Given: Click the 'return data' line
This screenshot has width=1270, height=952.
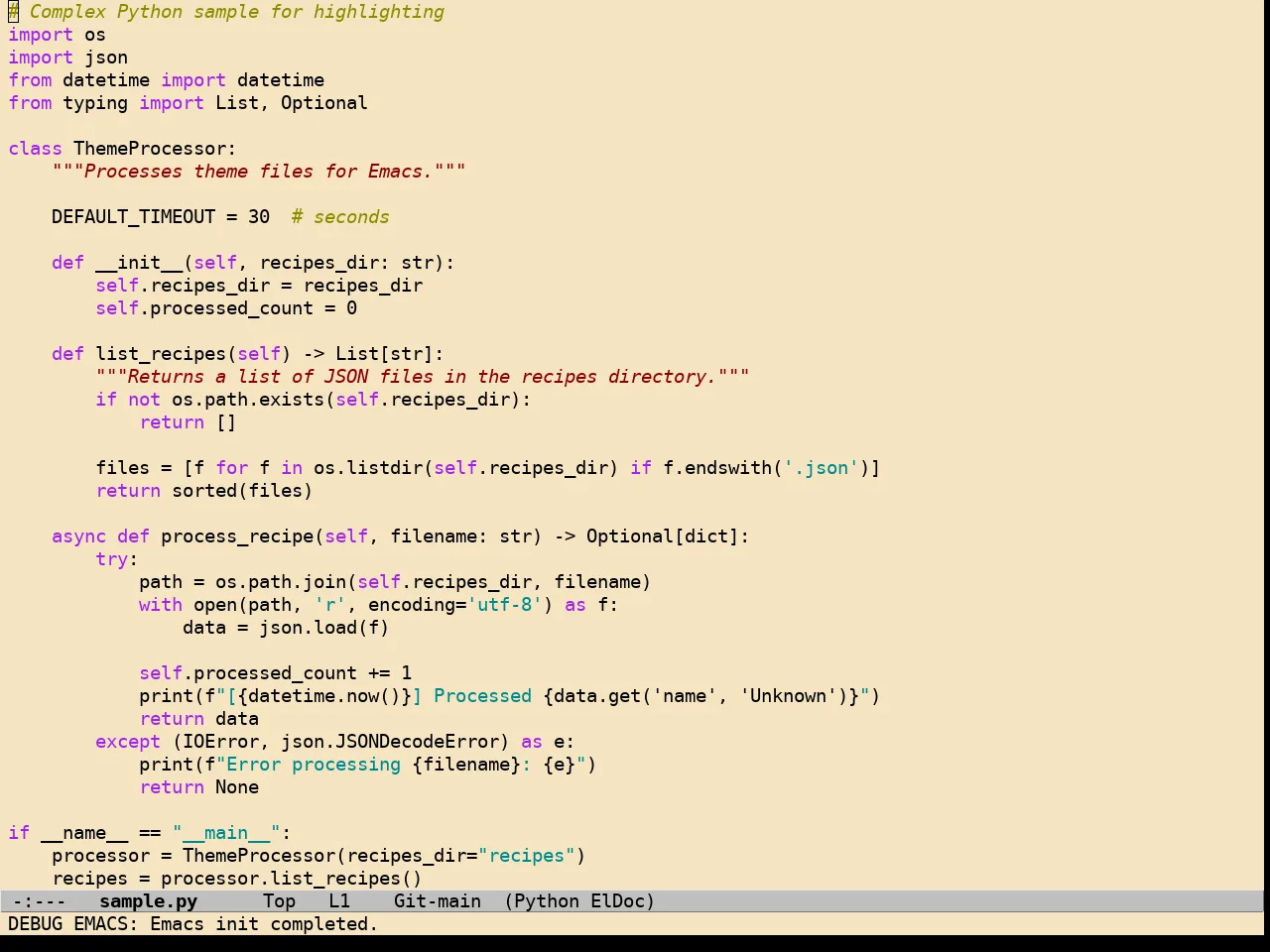Looking at the screenshot, I should (x=199, y=719).
